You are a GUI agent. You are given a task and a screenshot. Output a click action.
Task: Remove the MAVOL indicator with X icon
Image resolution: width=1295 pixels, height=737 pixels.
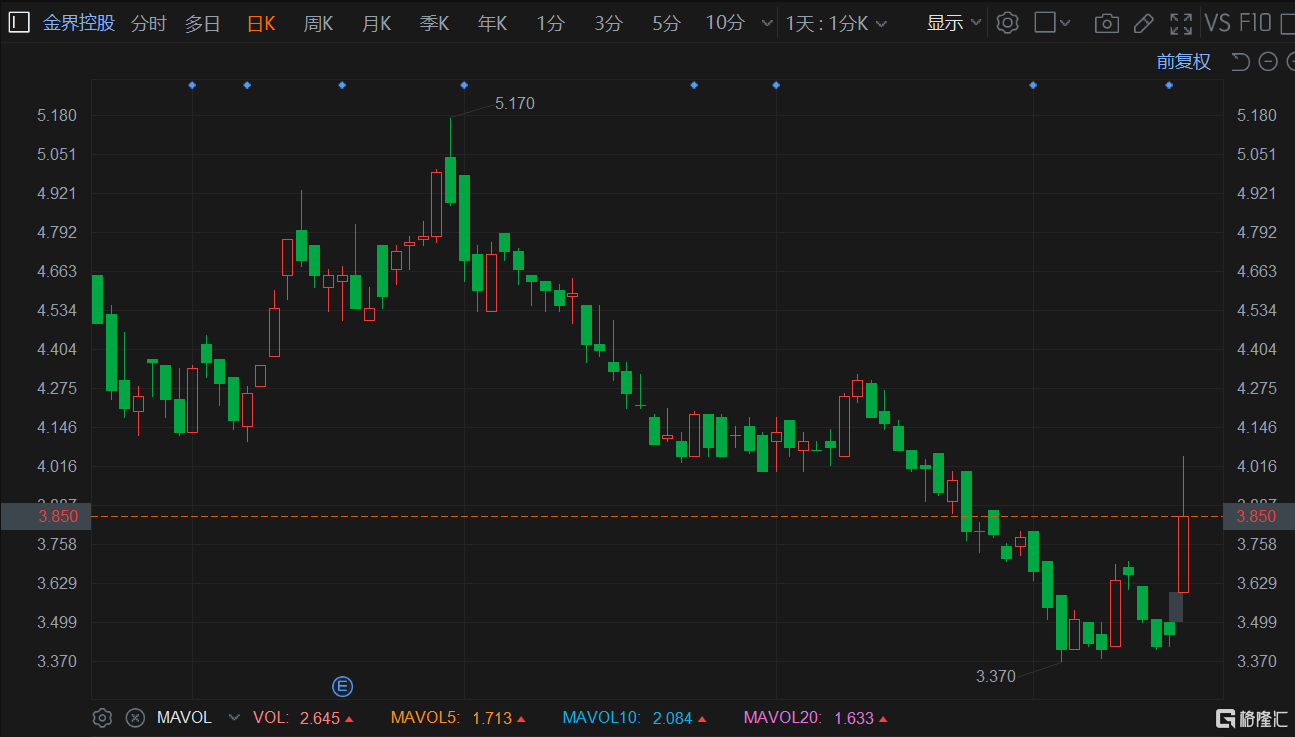[x=135, y=717]
